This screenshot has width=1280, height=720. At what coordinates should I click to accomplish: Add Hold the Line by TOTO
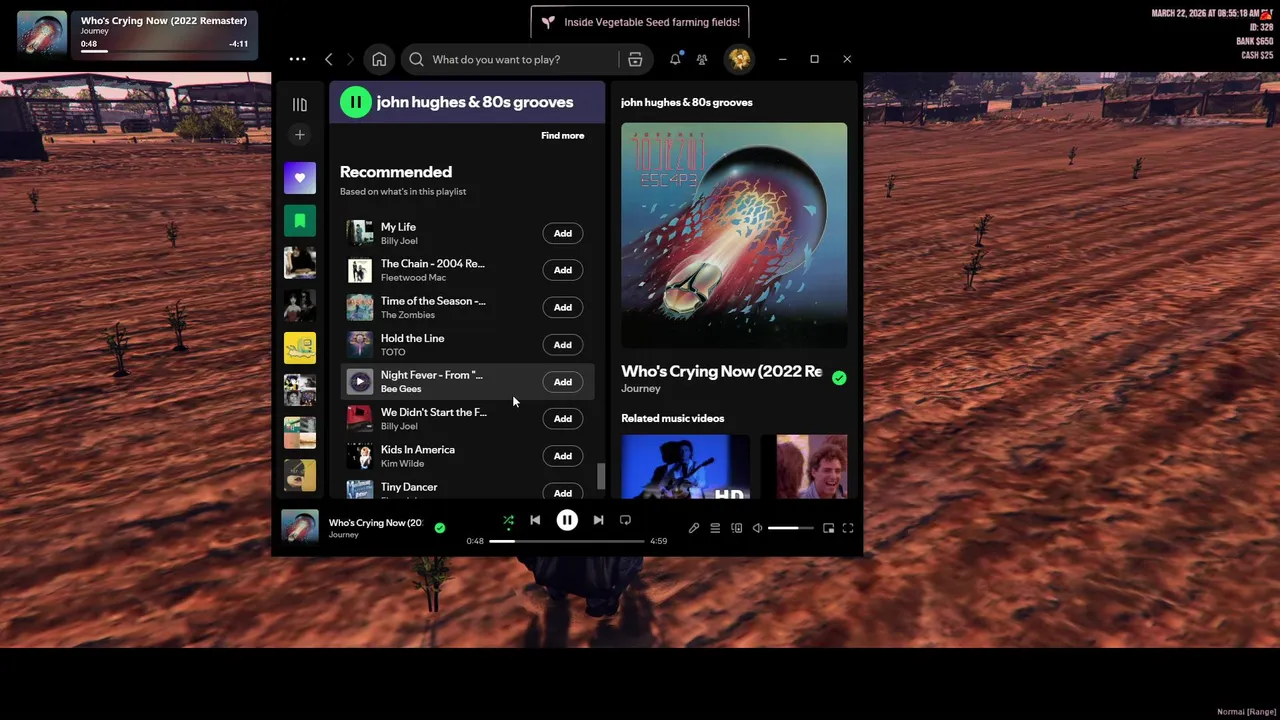(563, 345)
